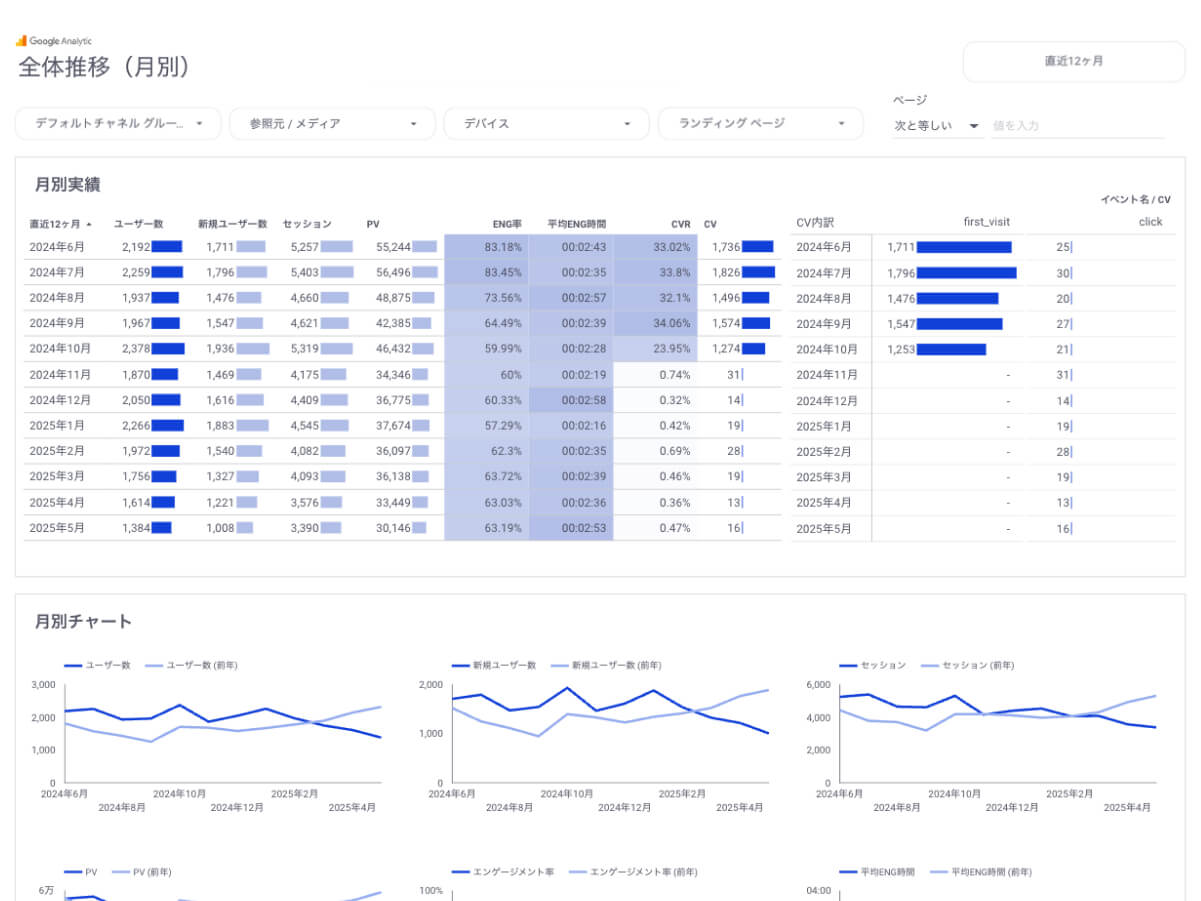The height and width of the screenshot is (901, 1201).
Task: Toggle the 平均ENG時間 legend item
Action: pos(877,872)
